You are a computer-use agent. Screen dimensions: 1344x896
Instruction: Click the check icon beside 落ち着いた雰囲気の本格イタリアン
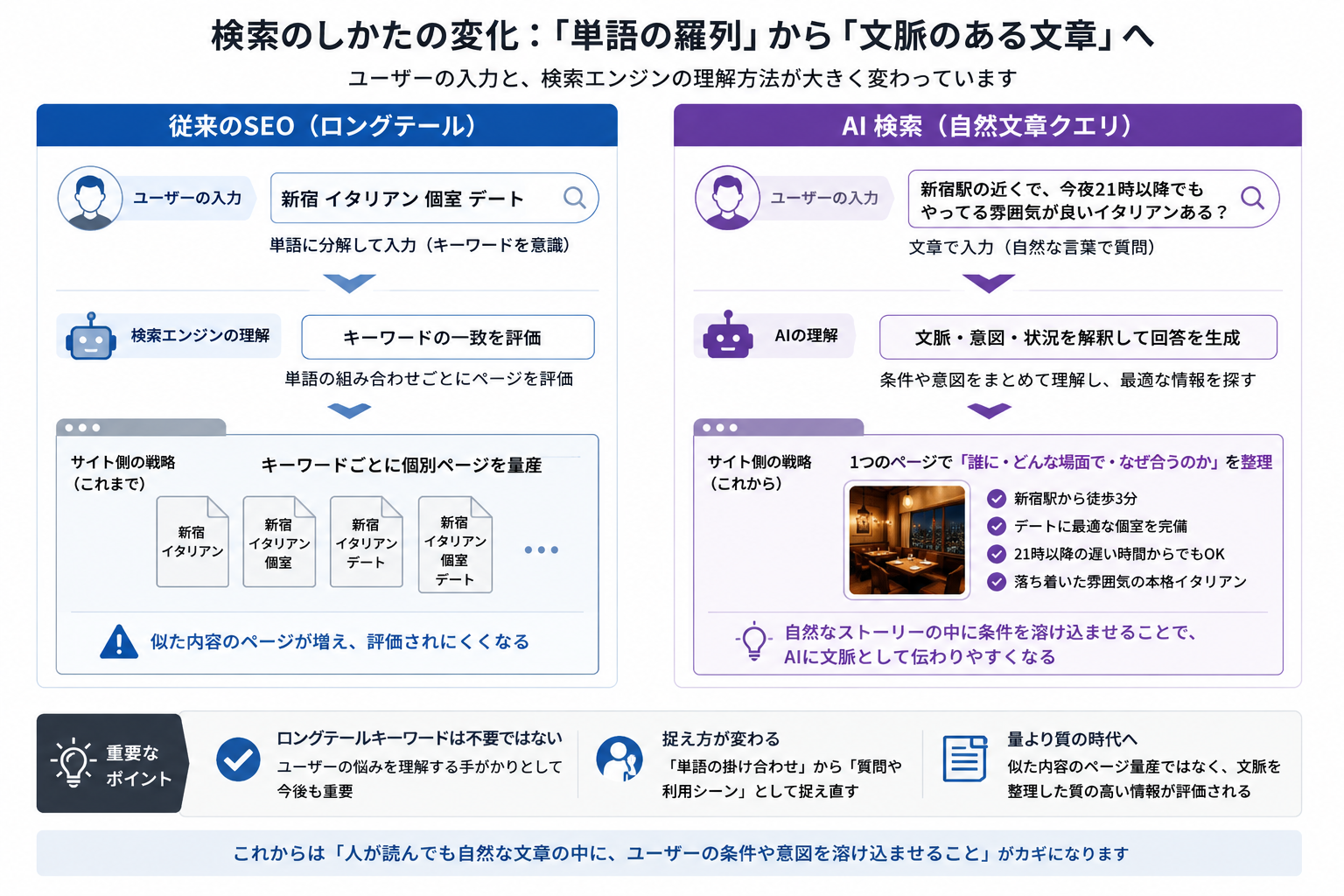tap(996, 582)
